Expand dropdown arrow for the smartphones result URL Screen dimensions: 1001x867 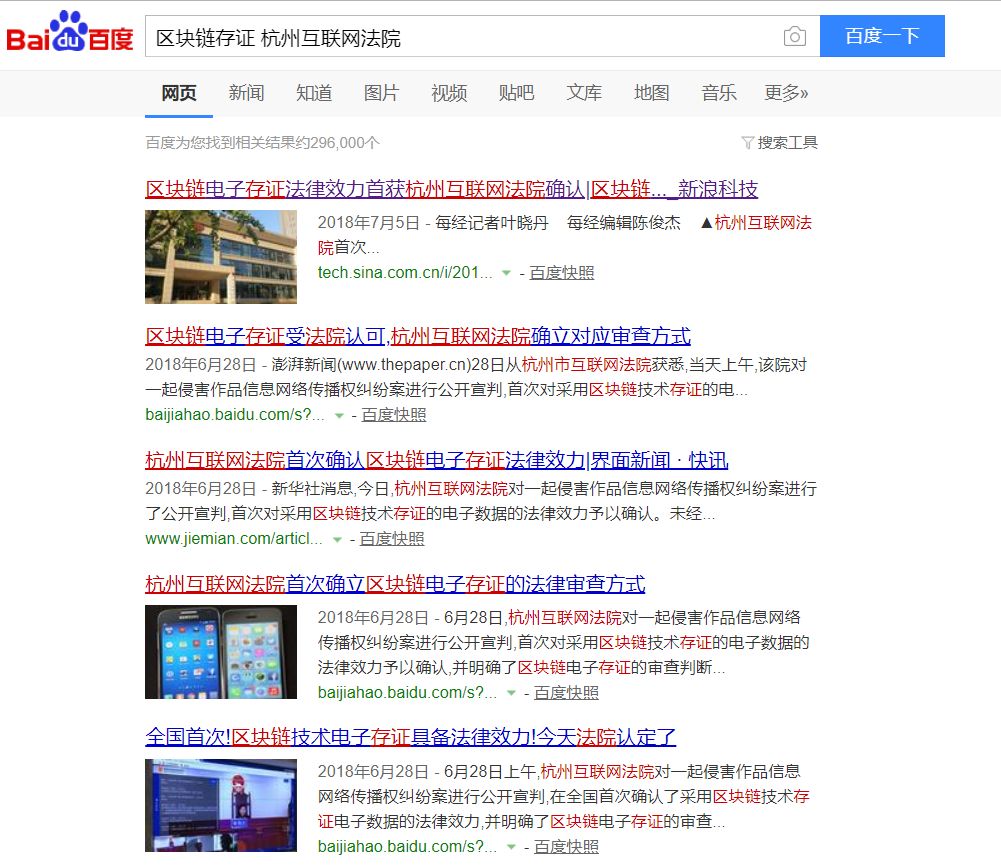(511, 693)
